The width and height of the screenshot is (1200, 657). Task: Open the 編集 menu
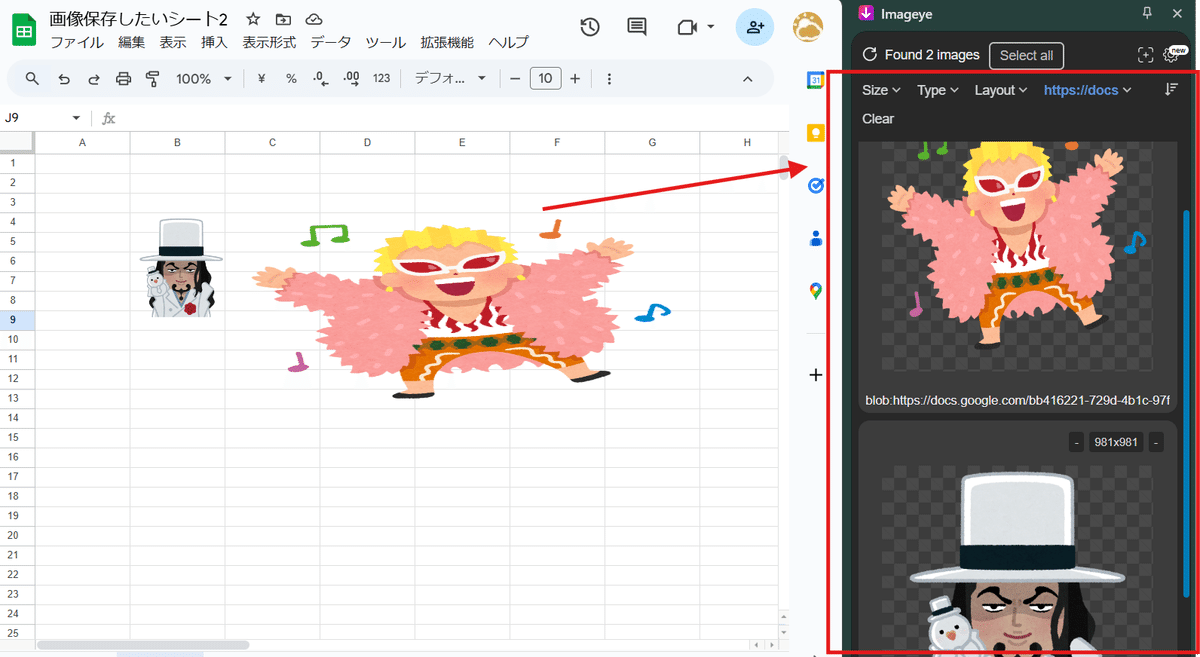[x=131, y=42]
